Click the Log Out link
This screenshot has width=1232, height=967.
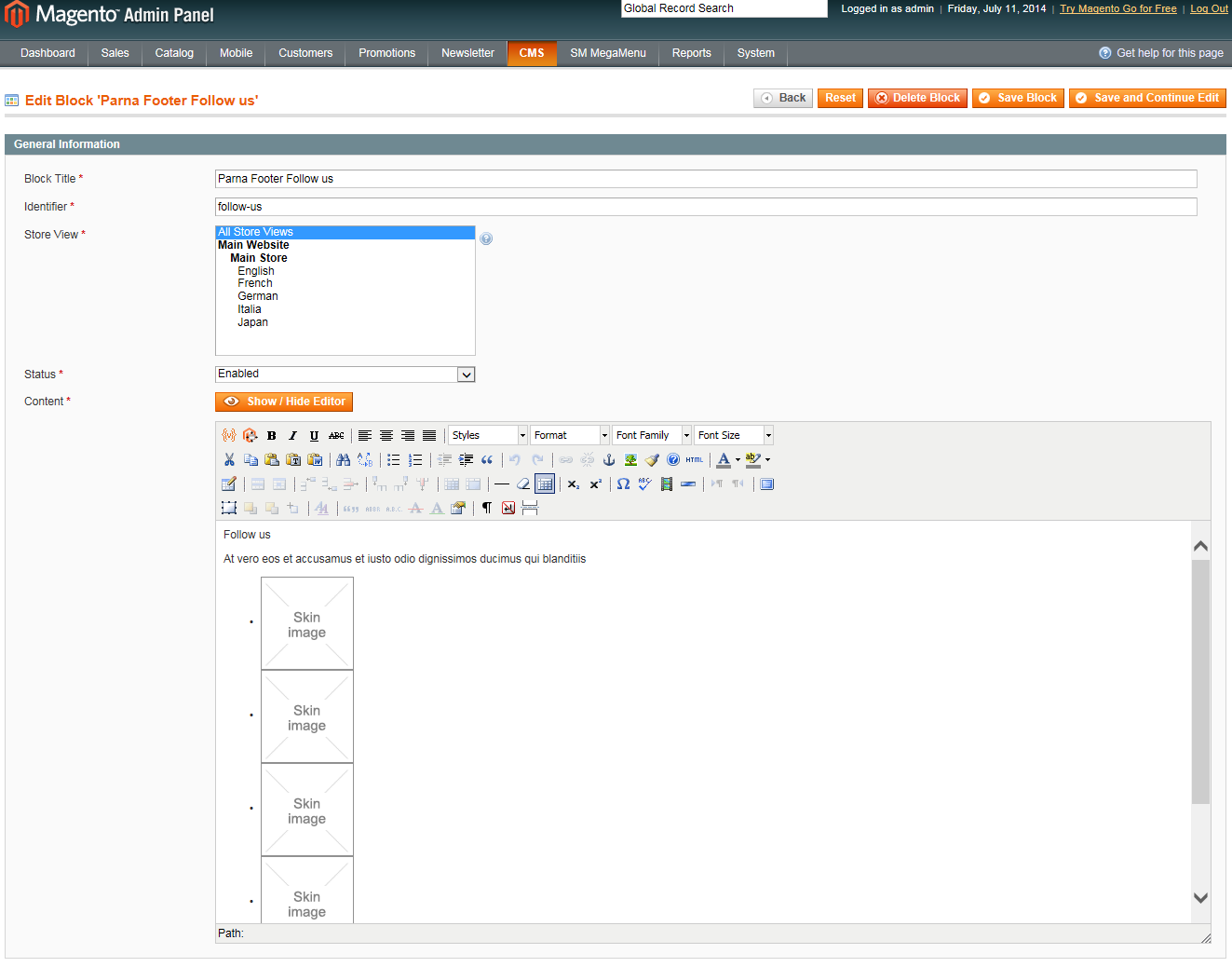coord(1209,8)
